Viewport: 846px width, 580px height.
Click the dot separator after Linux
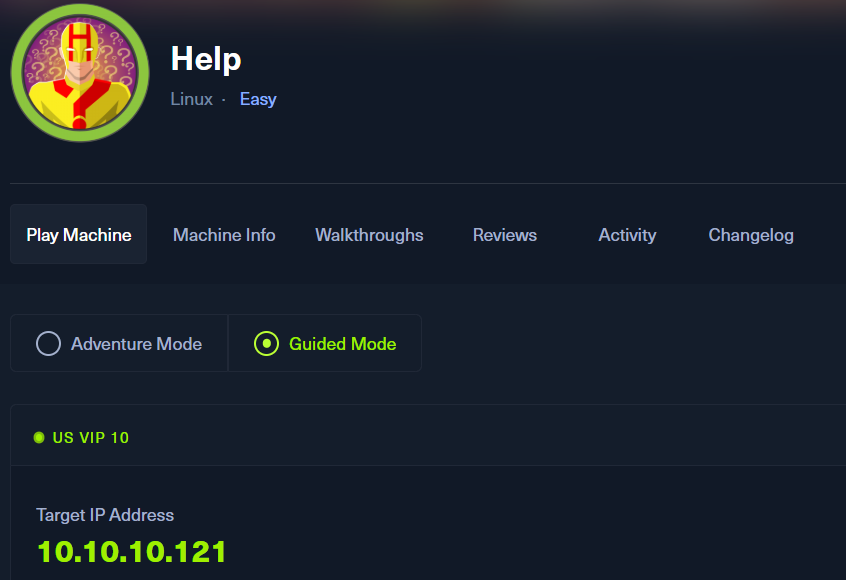click(x=223, y=100)
